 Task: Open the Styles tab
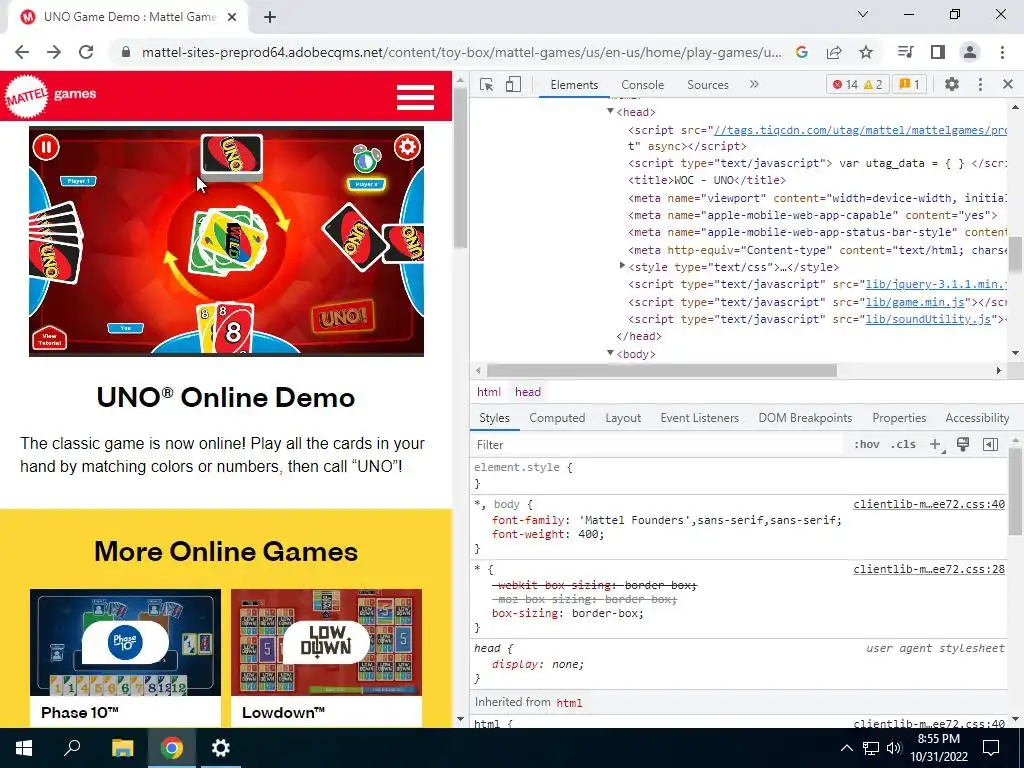(x=494, y=418)
